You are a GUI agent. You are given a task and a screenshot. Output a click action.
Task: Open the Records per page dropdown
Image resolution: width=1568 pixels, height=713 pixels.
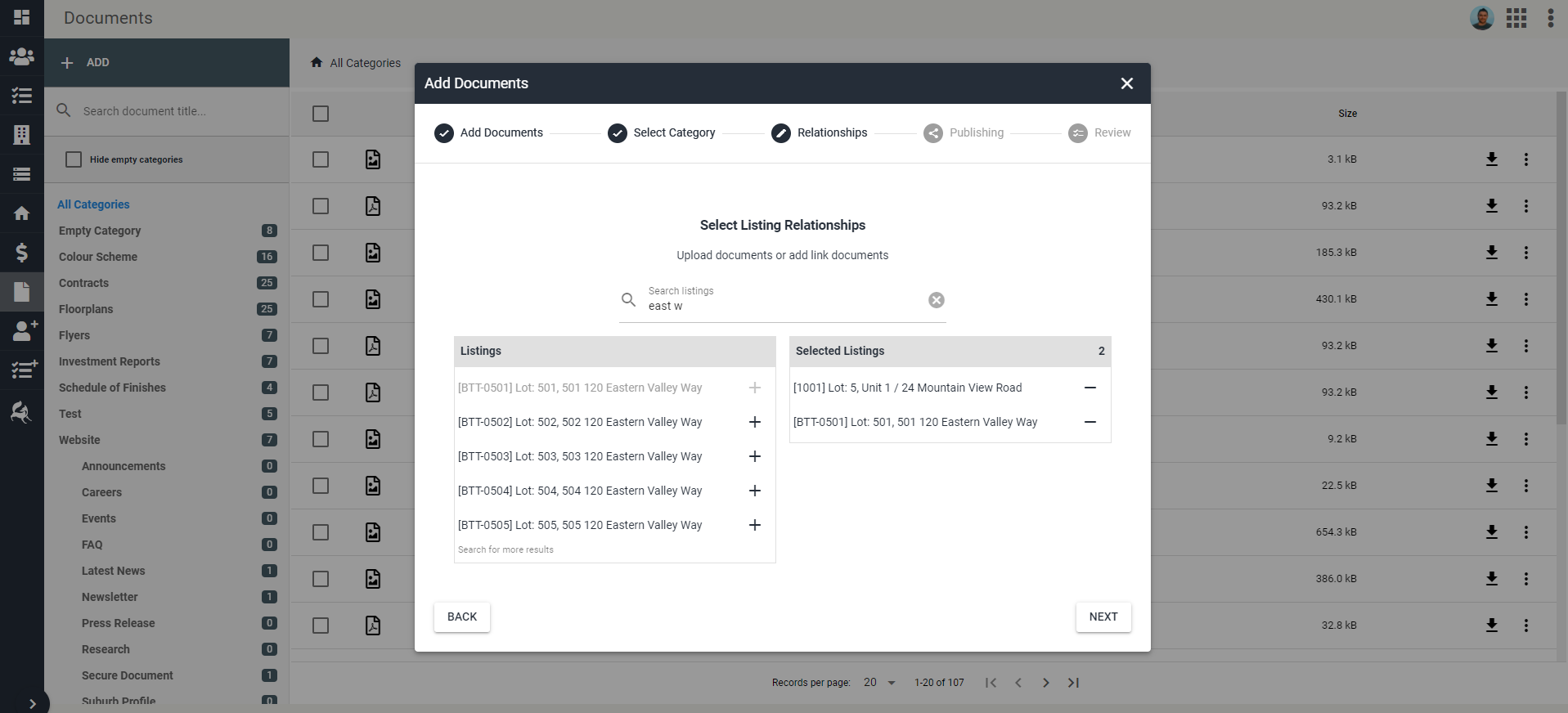pos(880,683)
